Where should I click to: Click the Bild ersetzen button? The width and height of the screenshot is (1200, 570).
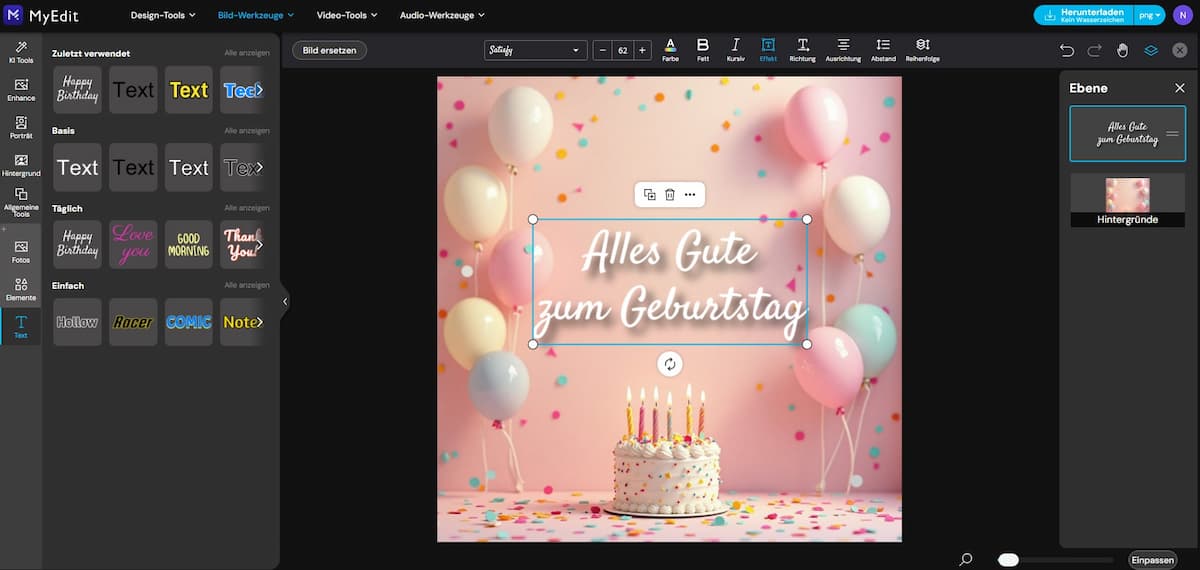click(x=330, y=50)
